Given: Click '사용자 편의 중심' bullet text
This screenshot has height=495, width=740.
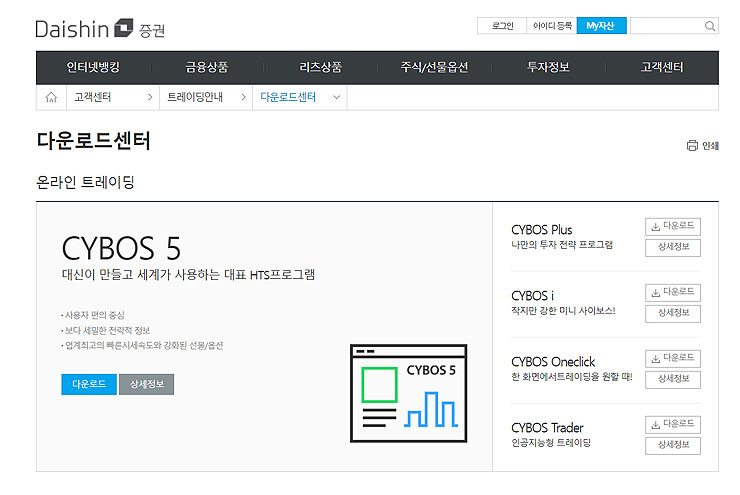Looking at the screenshot, I should click(93, 315).
